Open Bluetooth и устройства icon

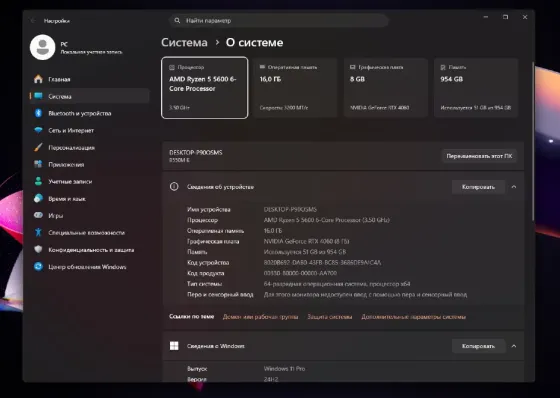38,113
